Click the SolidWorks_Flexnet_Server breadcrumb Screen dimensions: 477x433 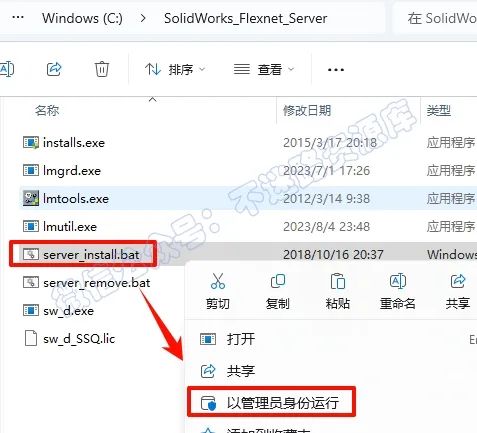(x=245, y=18)
